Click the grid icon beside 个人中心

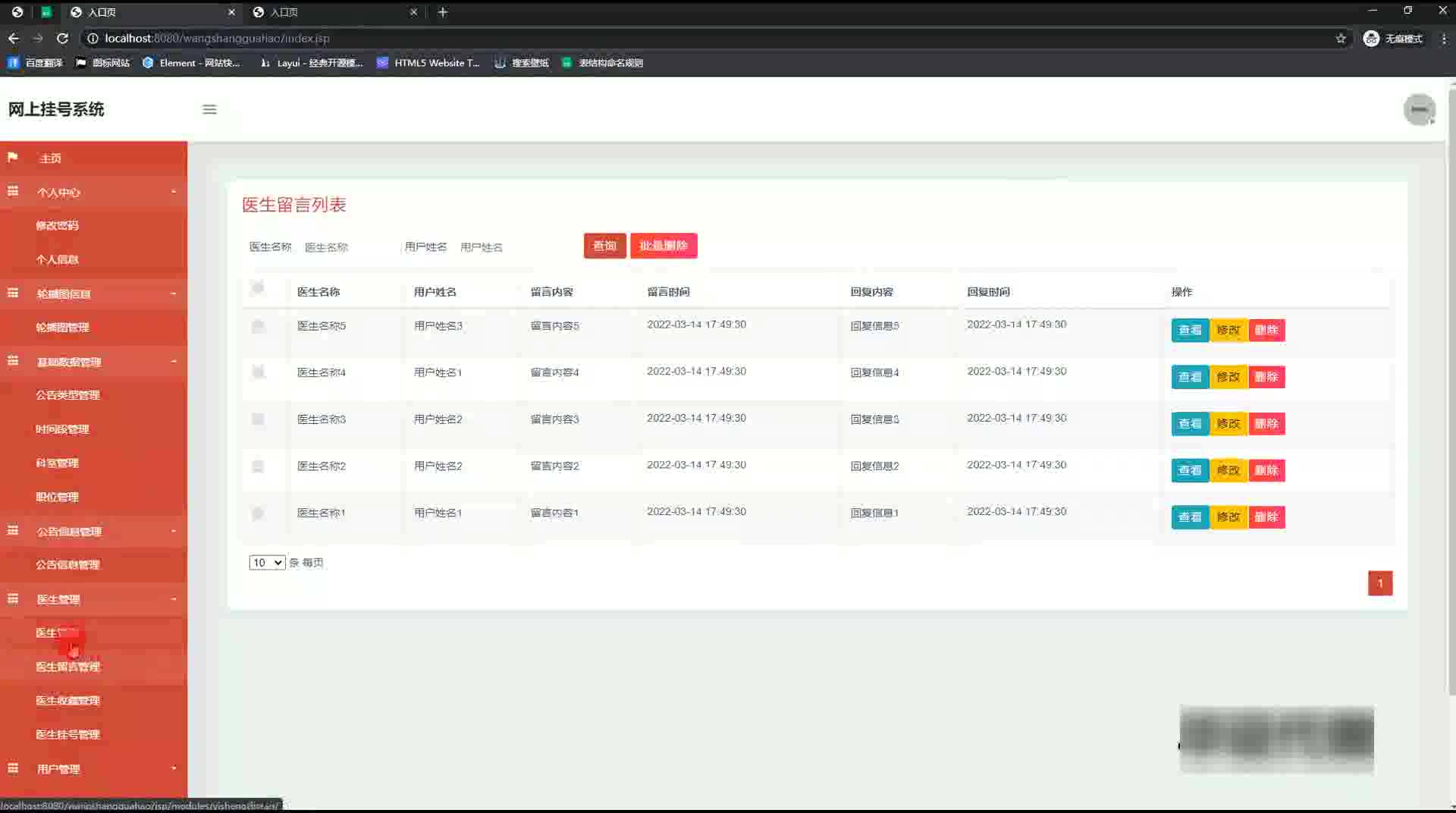coord(13,192)
